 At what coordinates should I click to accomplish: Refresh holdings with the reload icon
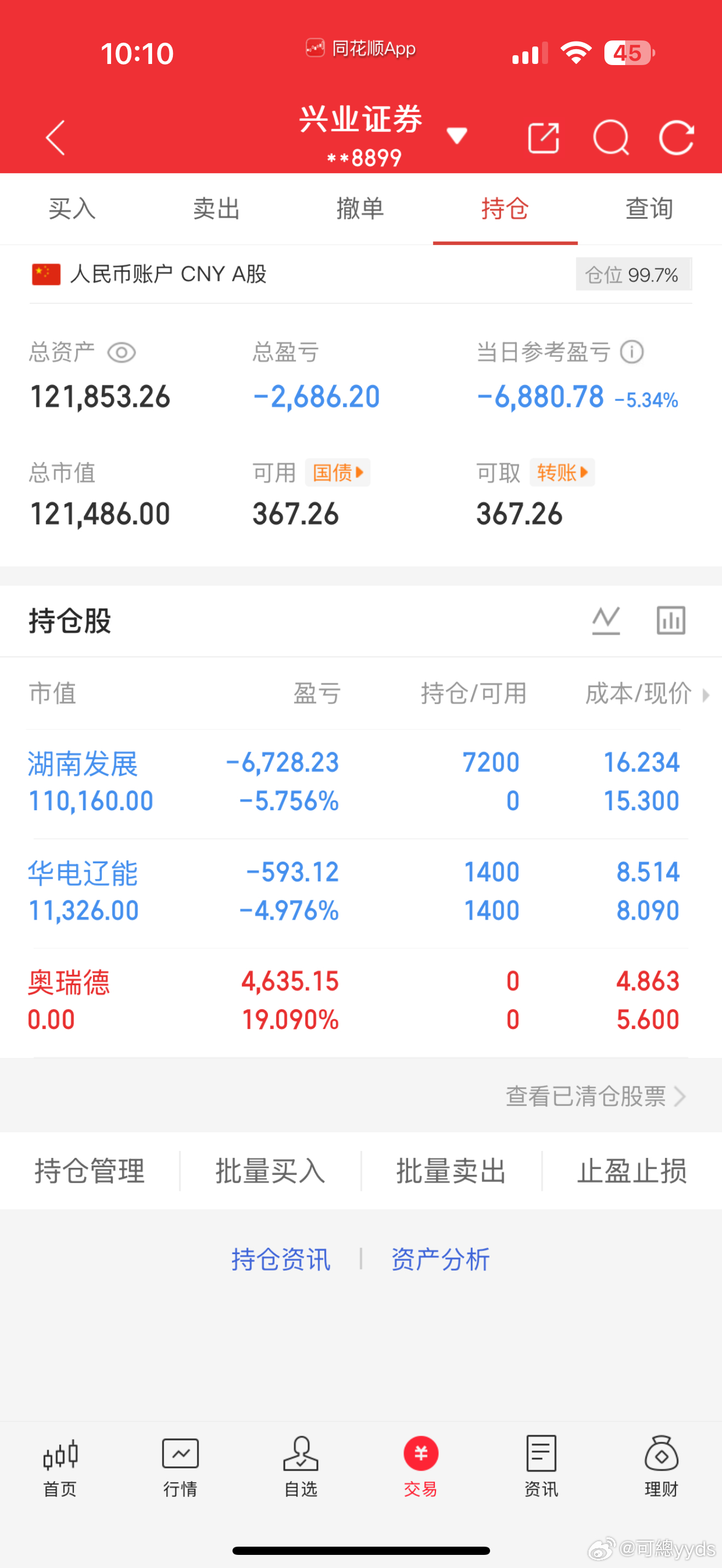point(677,138)
